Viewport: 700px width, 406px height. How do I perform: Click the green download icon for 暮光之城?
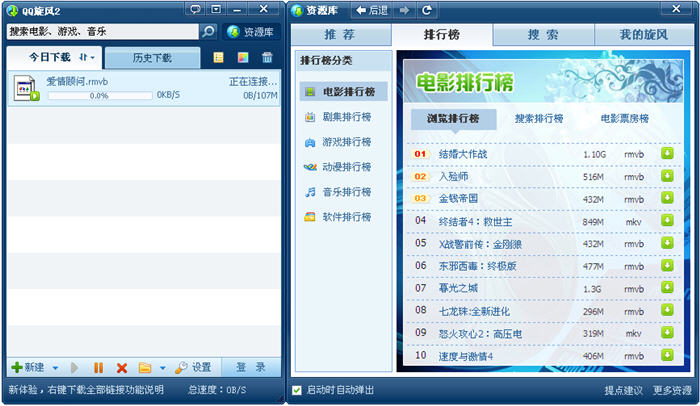point(666,288)
